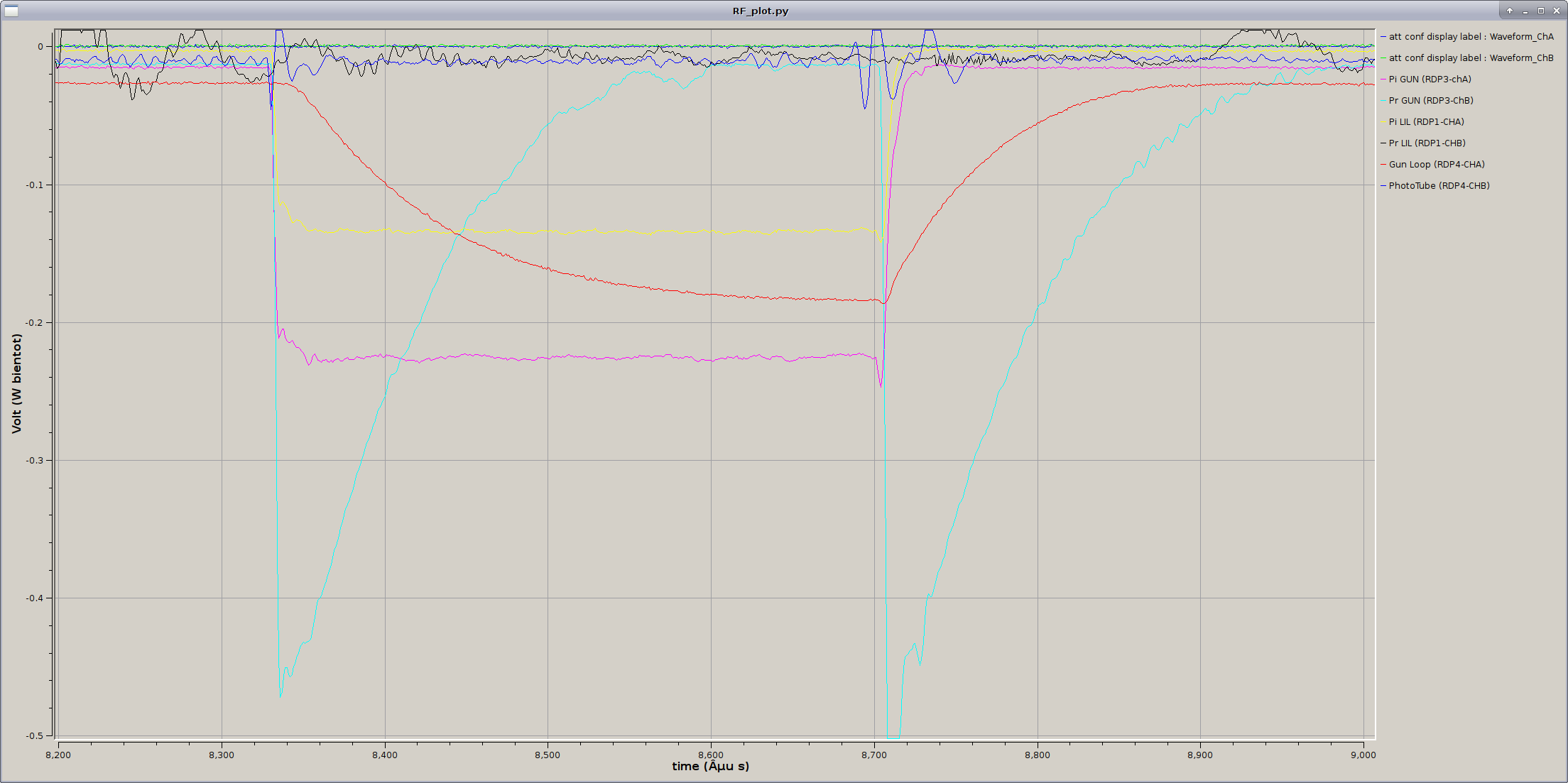Click the Volt (W bientot) axis title

coord(16,383)
